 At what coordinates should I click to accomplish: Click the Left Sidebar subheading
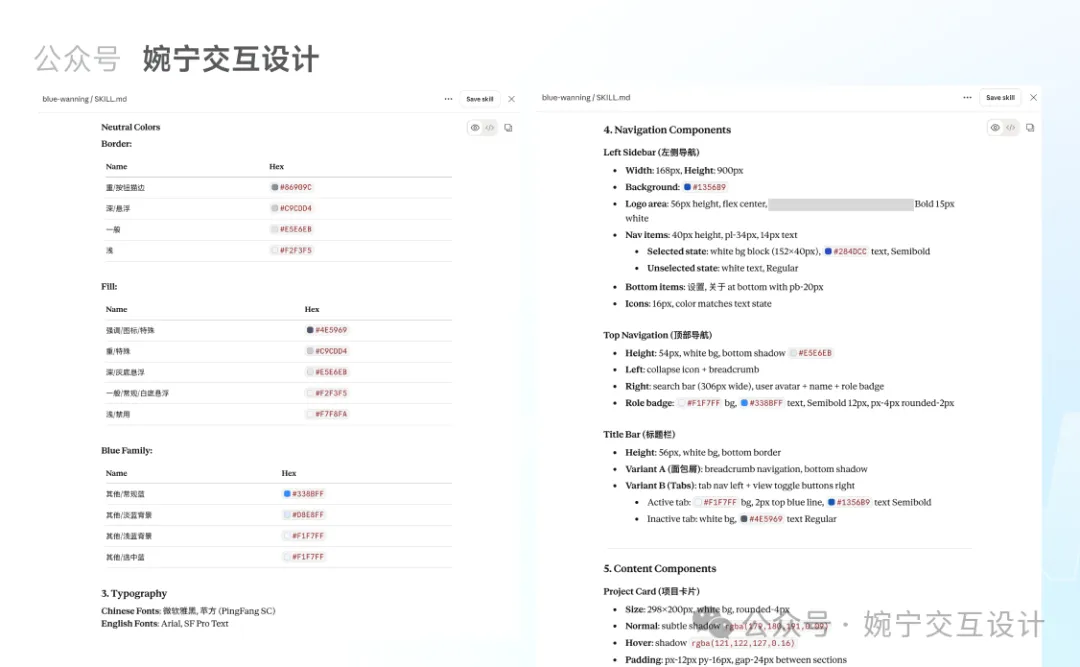point(652,152)
